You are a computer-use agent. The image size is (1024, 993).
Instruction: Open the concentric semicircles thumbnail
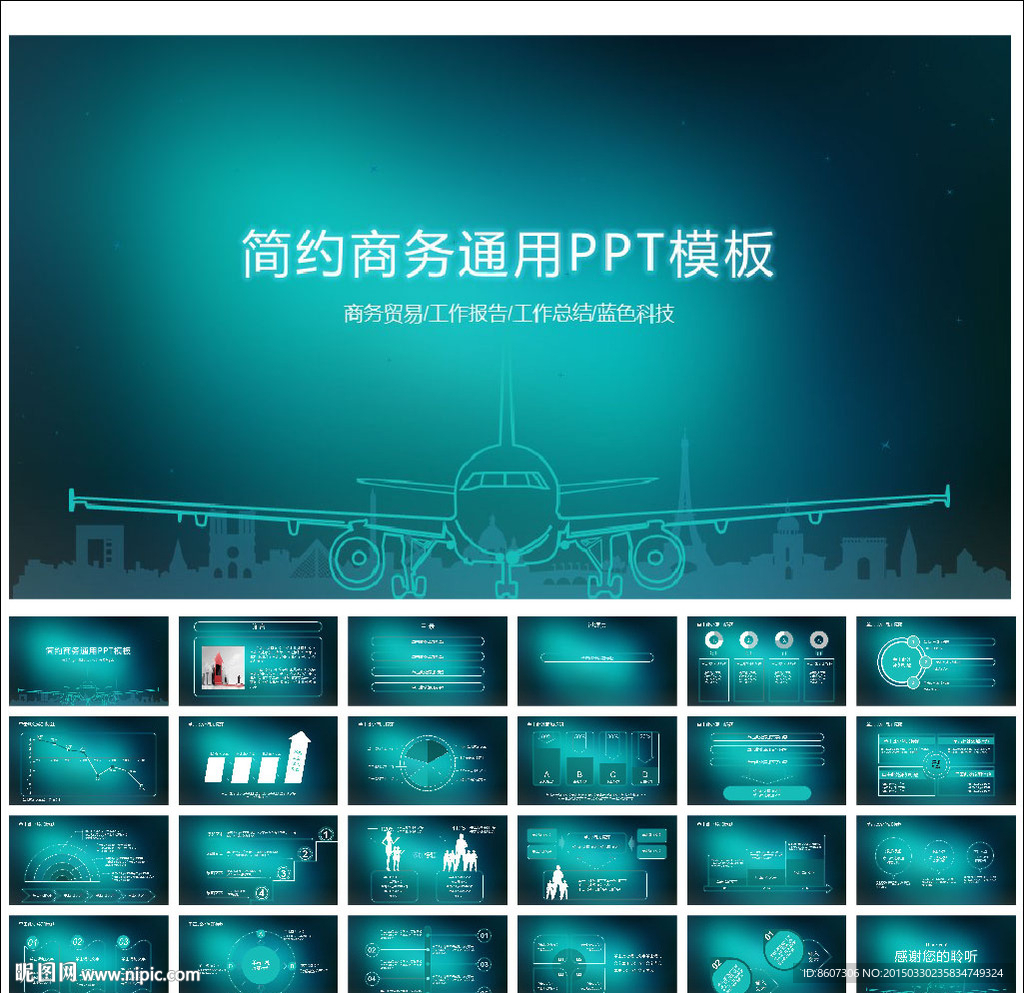point(89,860)
